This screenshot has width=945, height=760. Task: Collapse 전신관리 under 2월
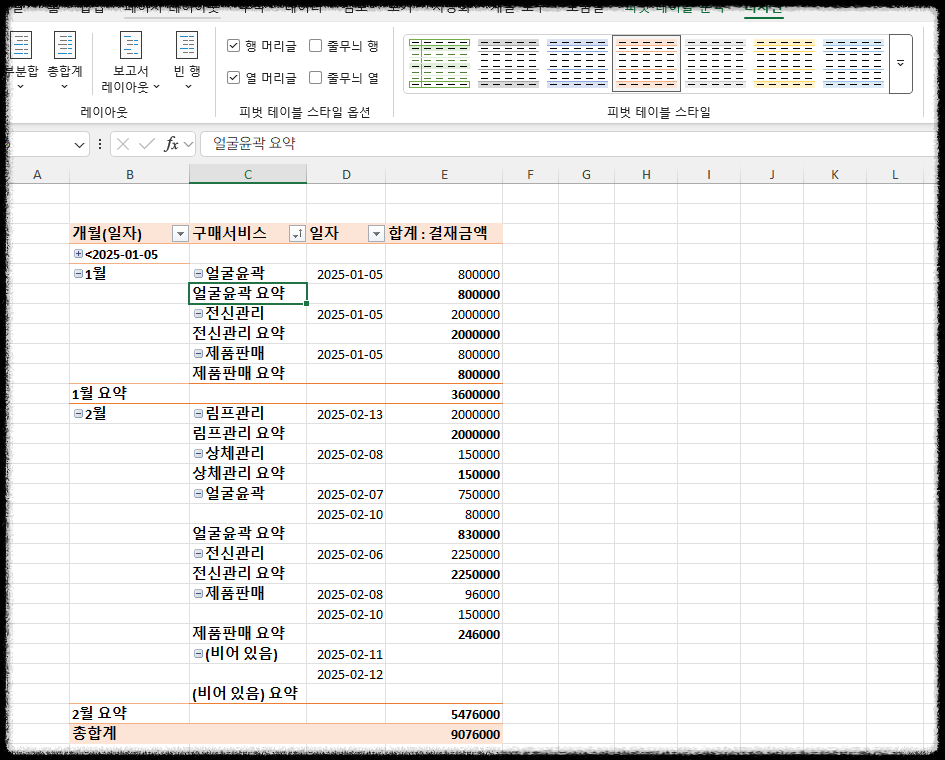[198, 553]
